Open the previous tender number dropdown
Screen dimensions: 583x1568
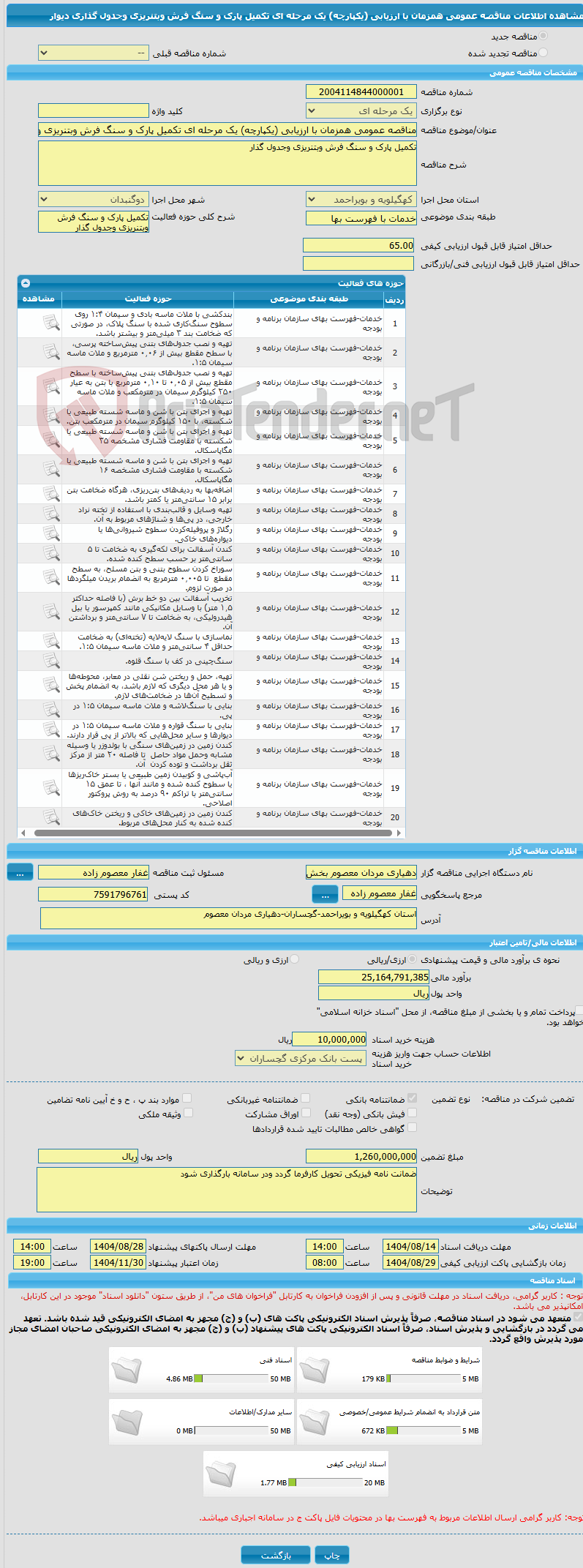coord(93,53)
